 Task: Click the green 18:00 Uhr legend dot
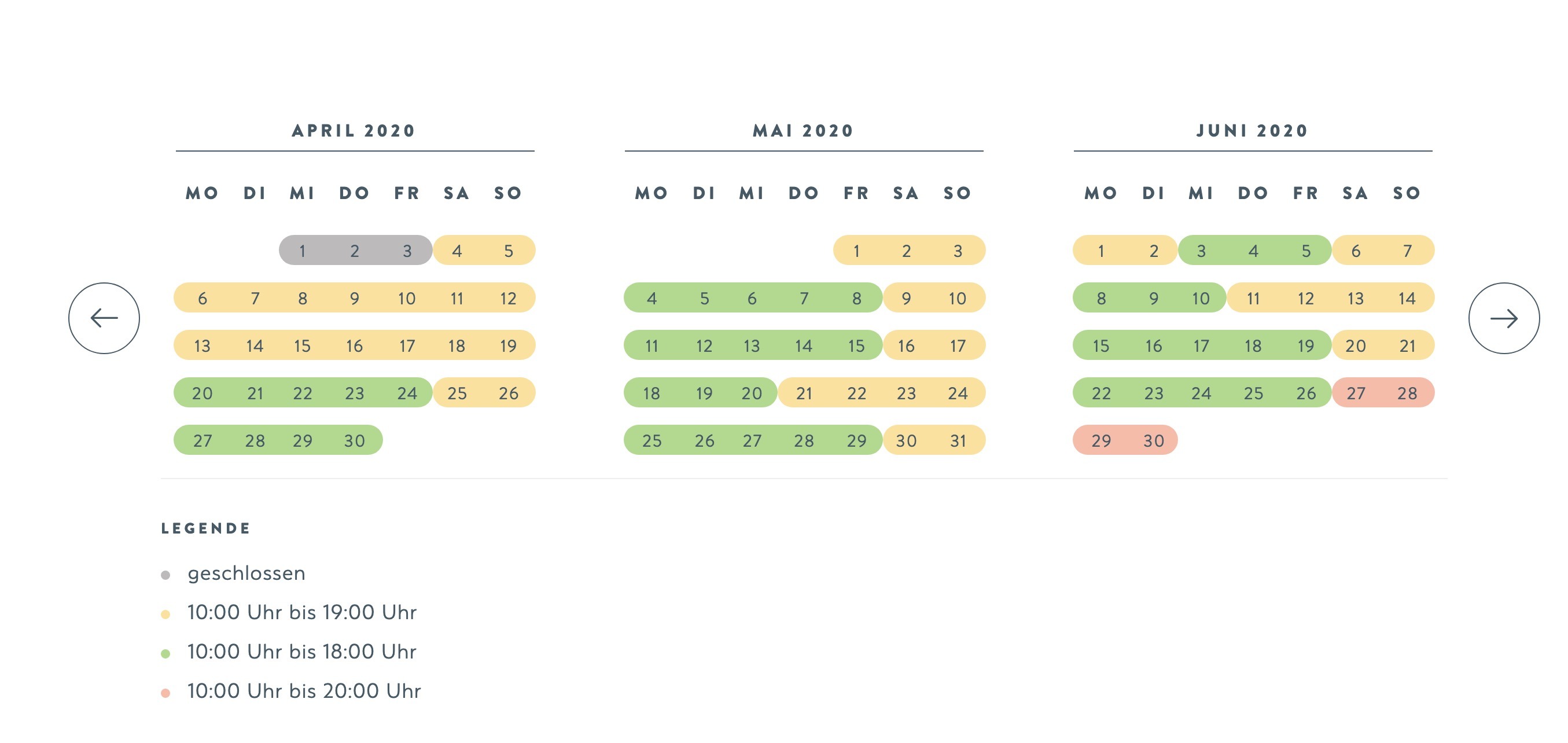coord(165,653)
